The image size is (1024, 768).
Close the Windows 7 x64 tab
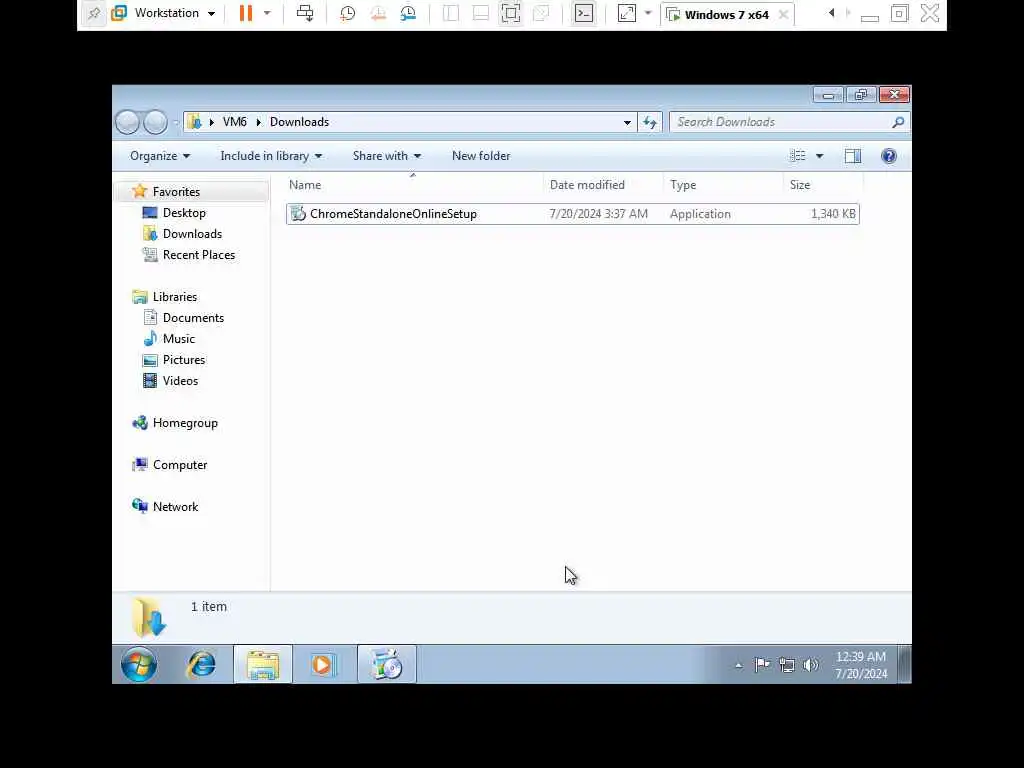coord(783,14)
